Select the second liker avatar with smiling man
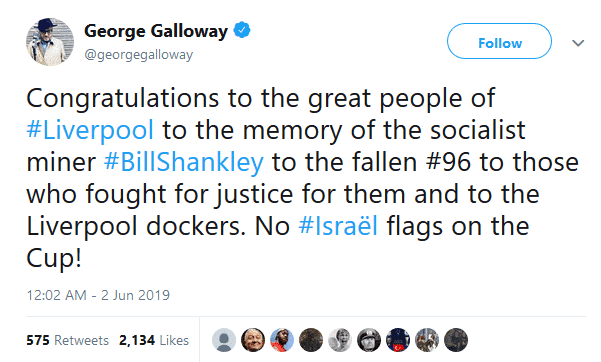This screenshot has width=601, height=362. [x=253, y=340]
